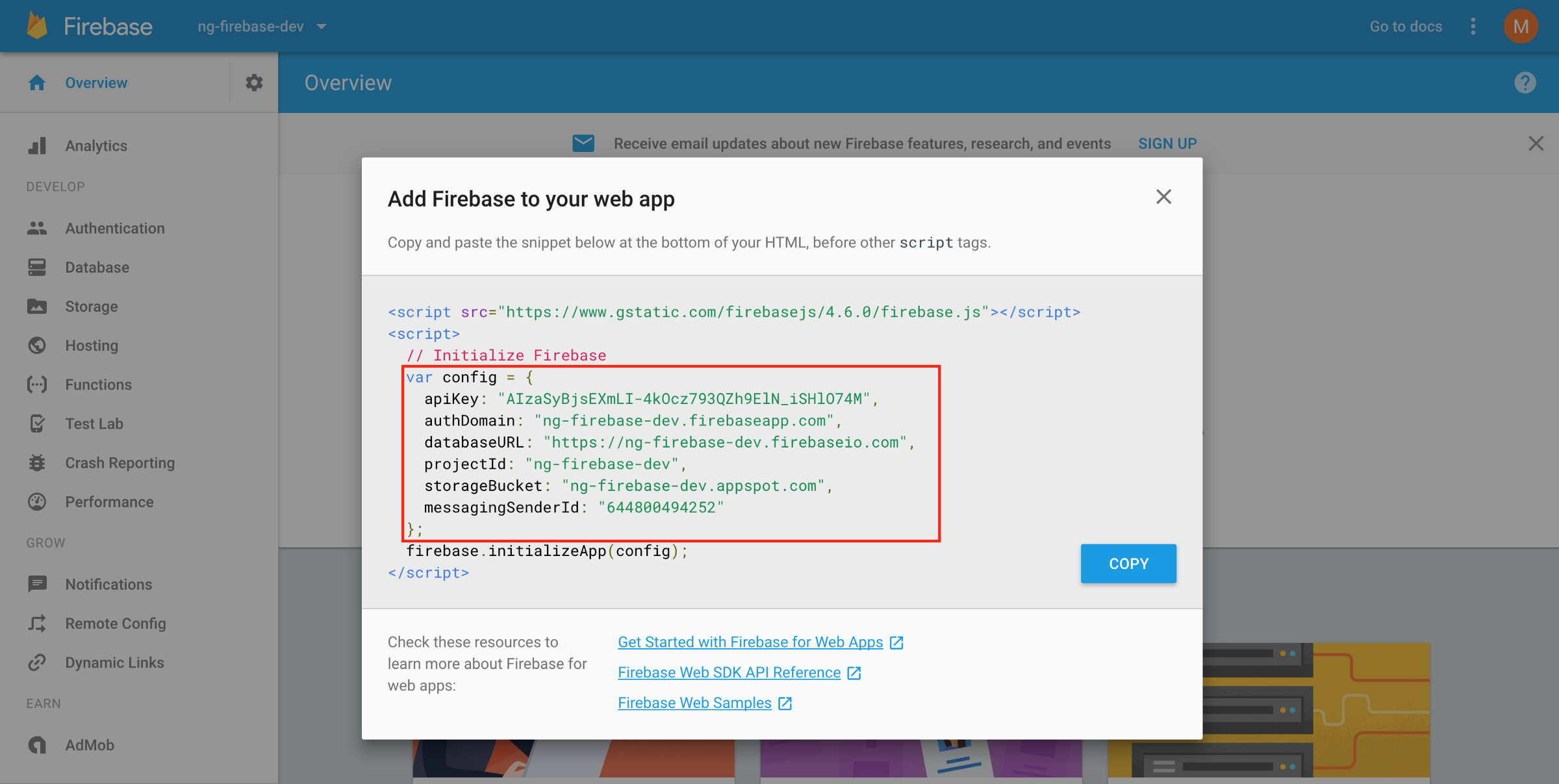Click the project settings gear icon
The width and height of the screenshot is (1559, 784).
pos(254,82)
